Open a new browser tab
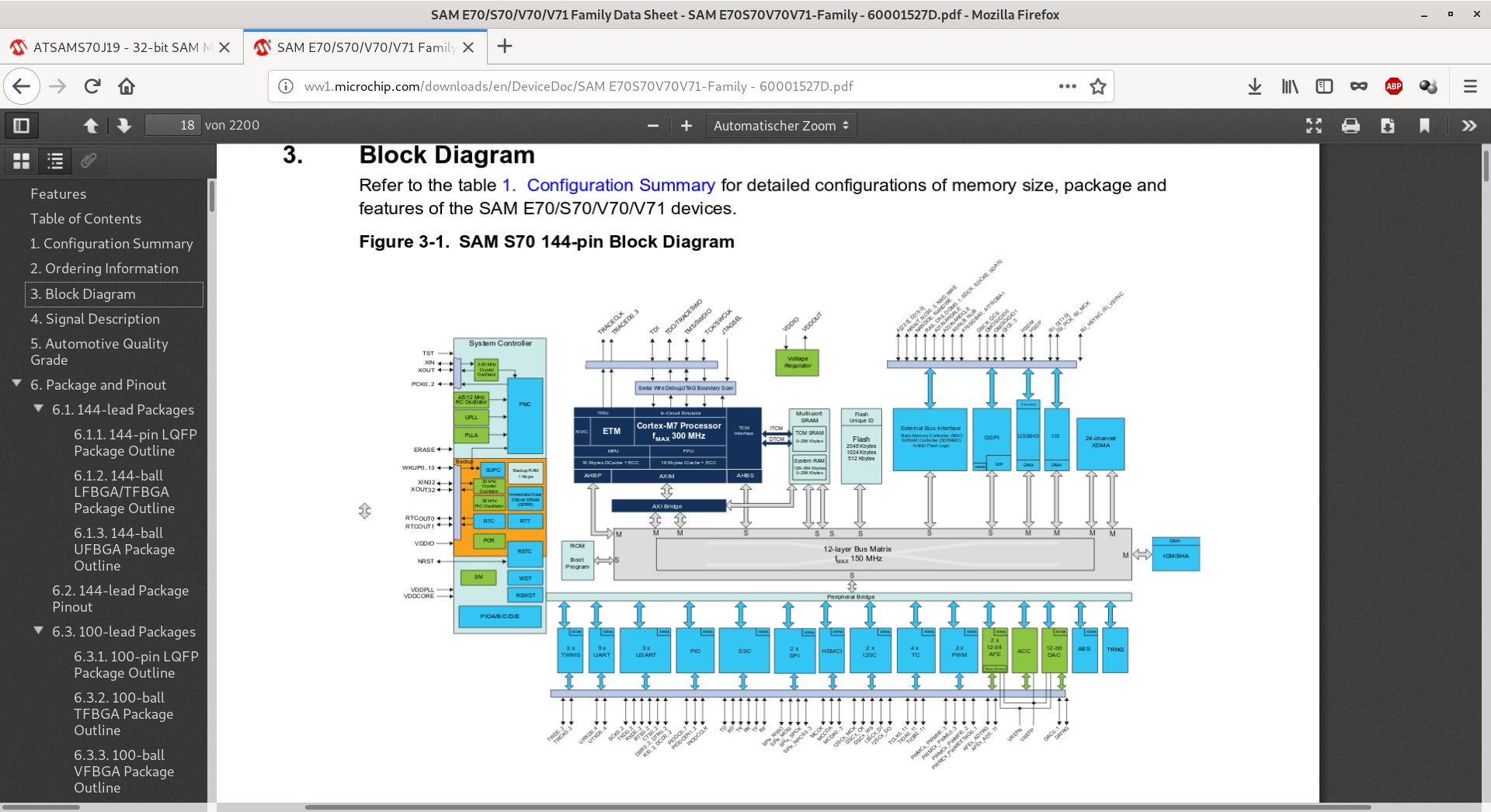This screenshot has height=812, width=1491. (x=505, y=47)
